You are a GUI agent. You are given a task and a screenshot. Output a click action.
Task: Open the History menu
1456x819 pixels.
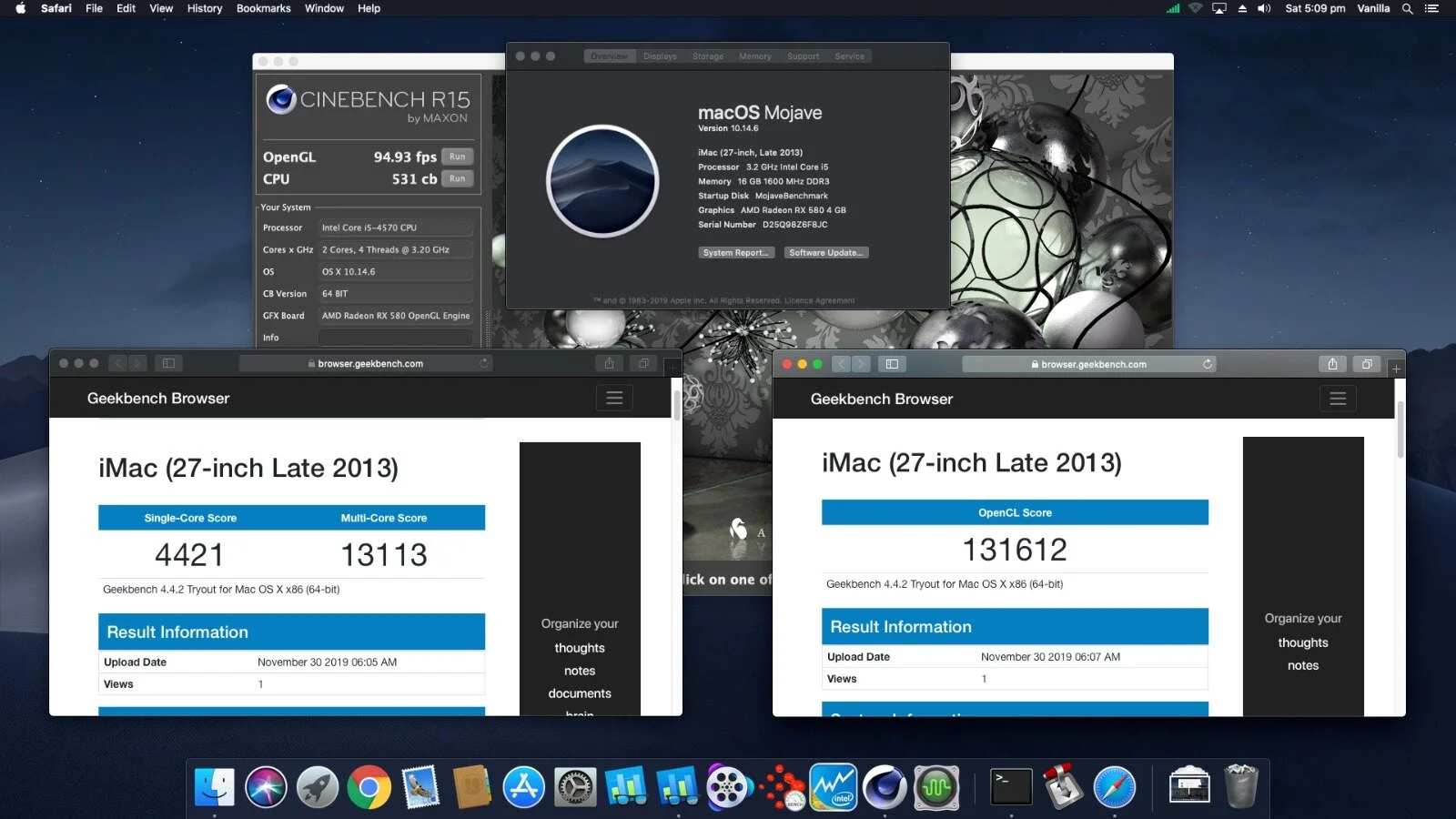pyautogui.click(x=205, y=8)
